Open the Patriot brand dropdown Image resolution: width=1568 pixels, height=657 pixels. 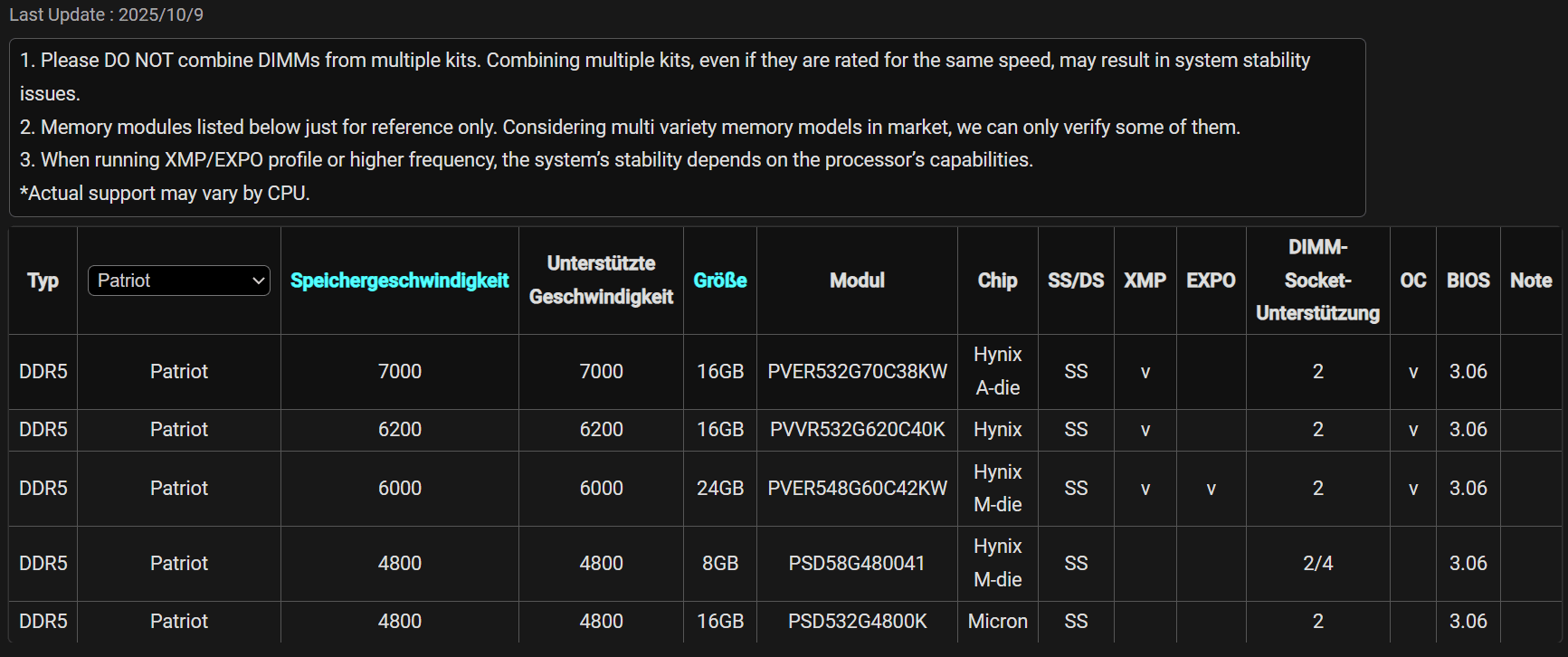(178, 281)
